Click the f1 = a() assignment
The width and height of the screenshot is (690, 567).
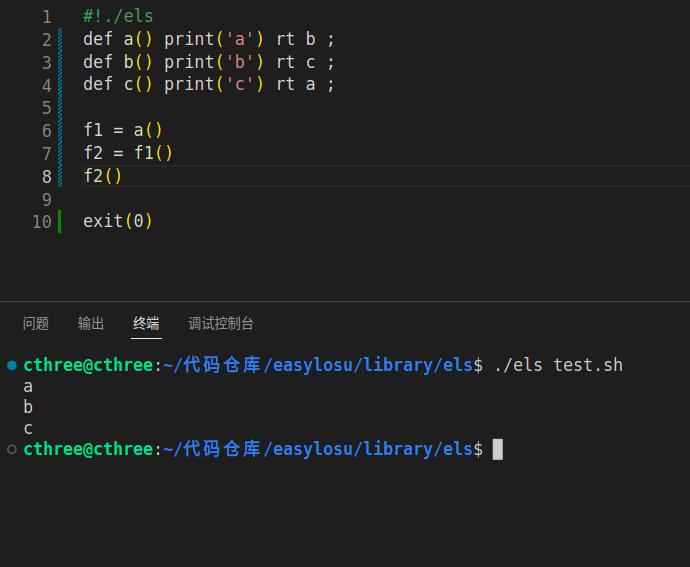click(x=123, y=130)
